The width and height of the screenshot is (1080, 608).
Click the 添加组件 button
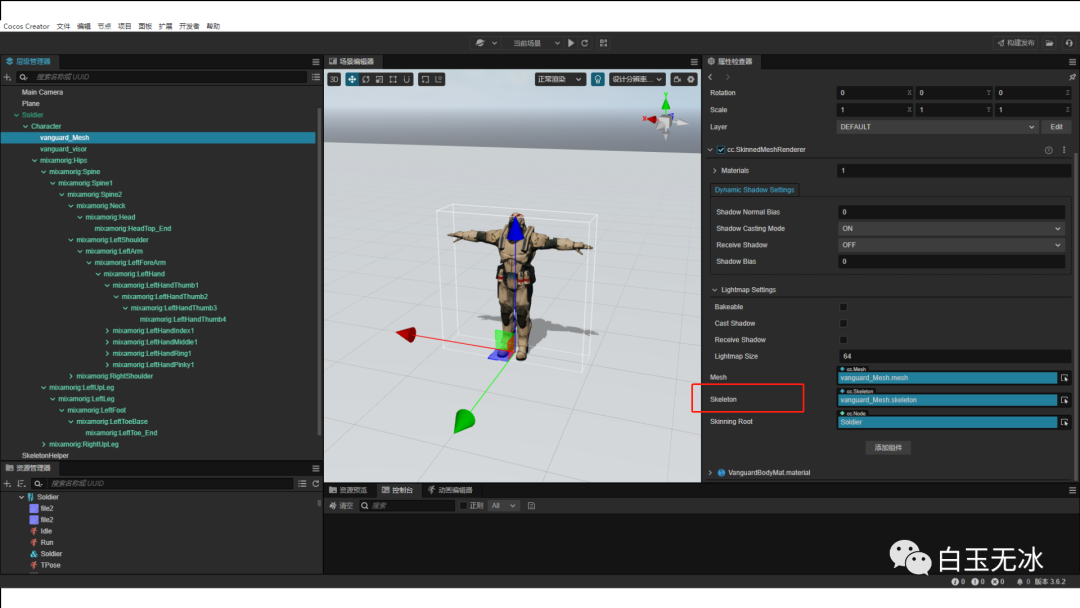(888, 447)
